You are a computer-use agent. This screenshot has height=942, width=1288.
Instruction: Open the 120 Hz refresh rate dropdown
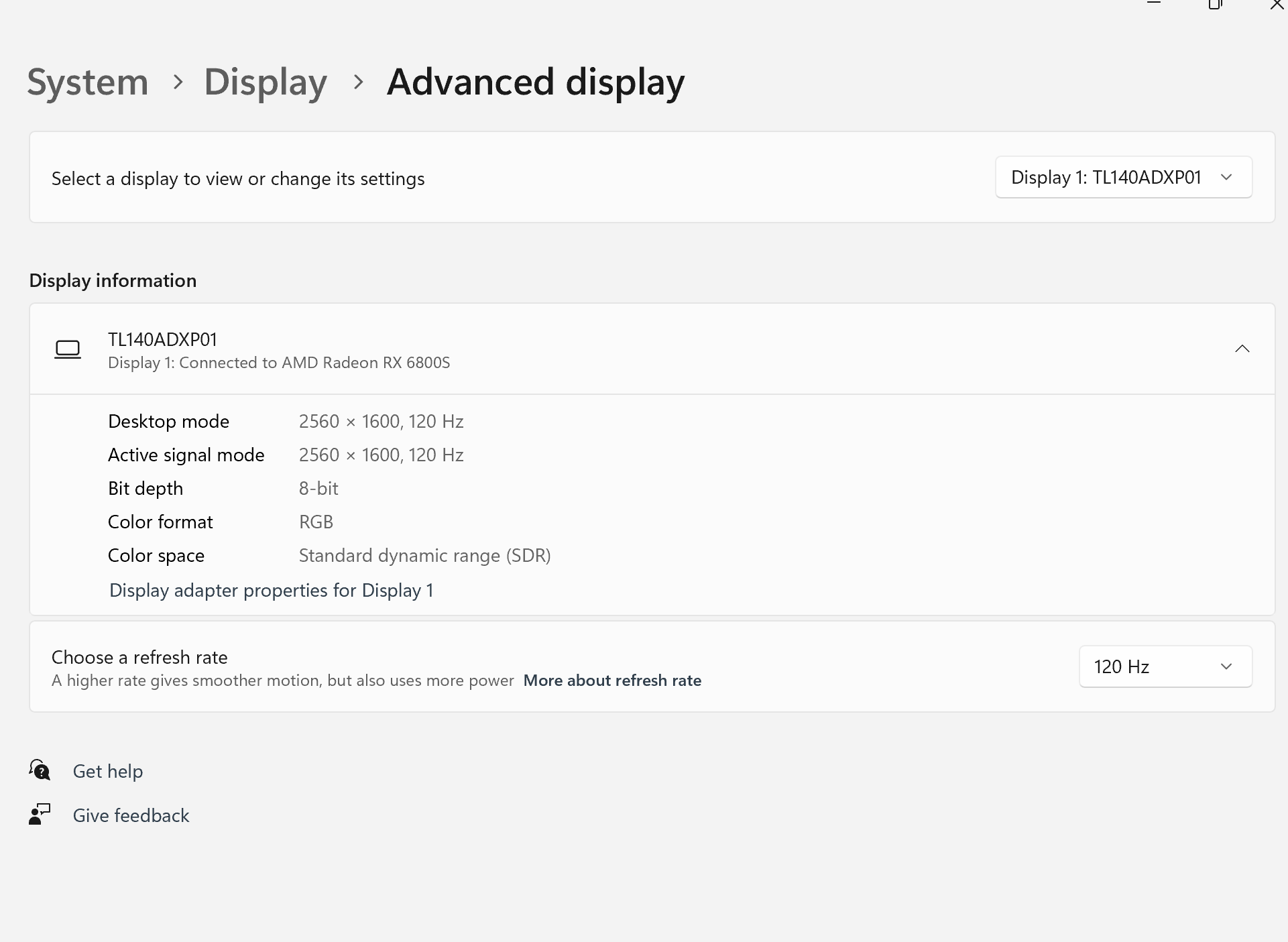click(x=1165, y=666)
